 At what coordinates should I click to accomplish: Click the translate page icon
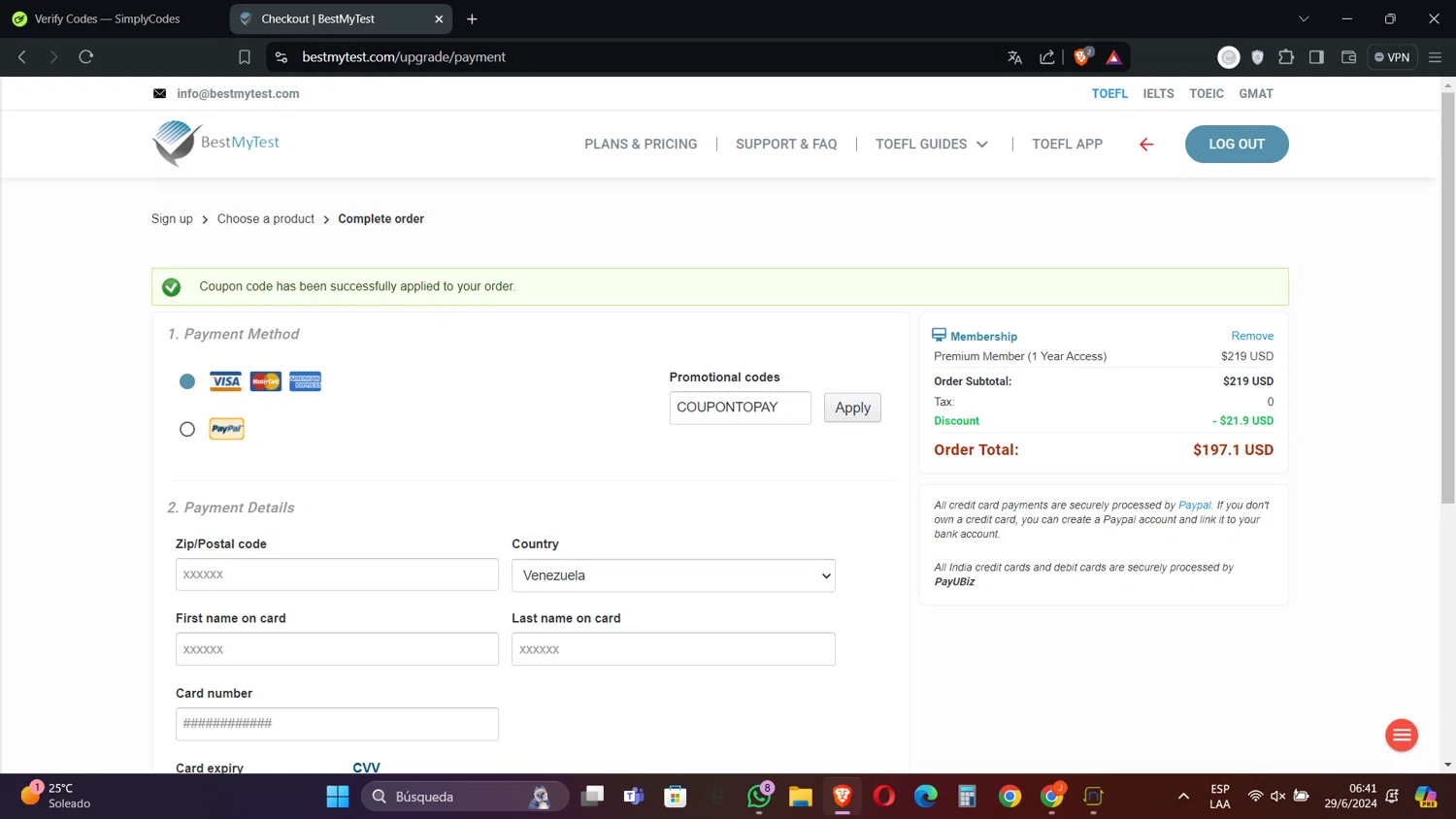tap(1015, 57)
